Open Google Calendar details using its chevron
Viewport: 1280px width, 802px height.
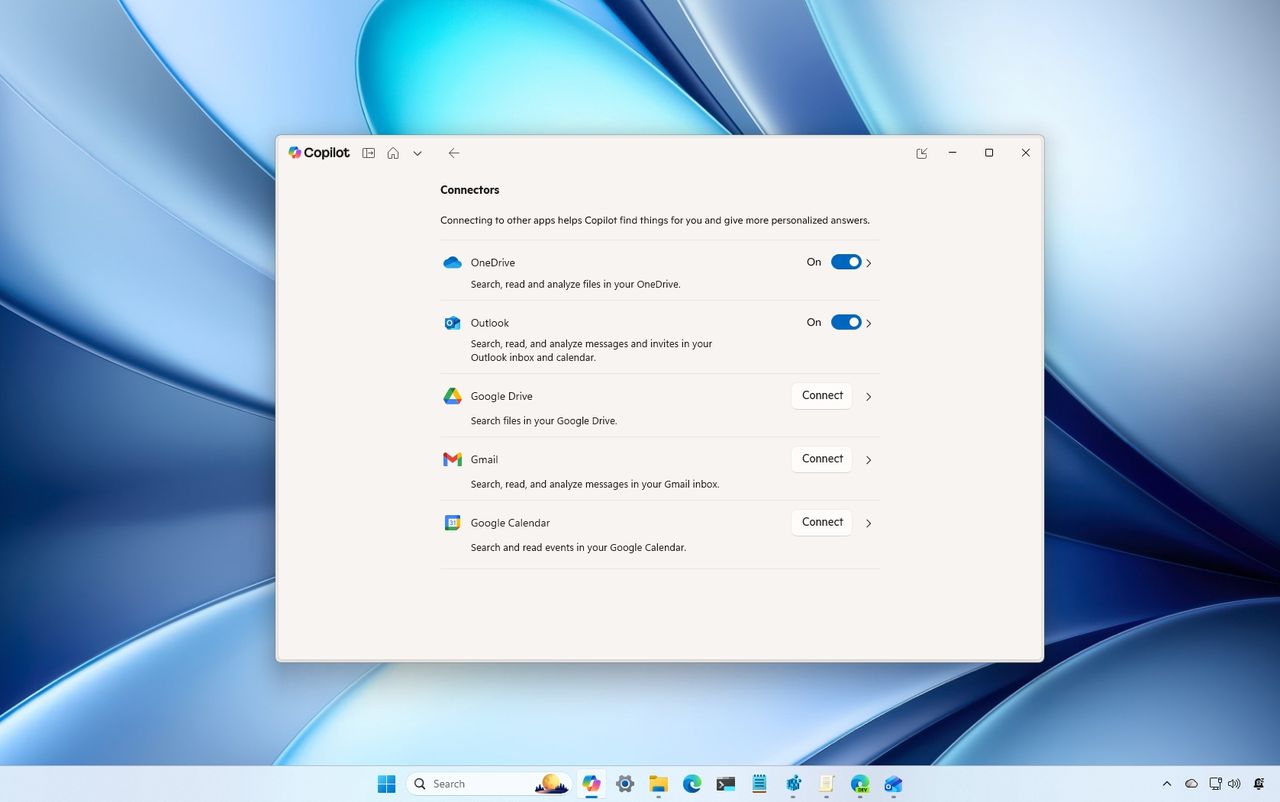tap(868, 522)
